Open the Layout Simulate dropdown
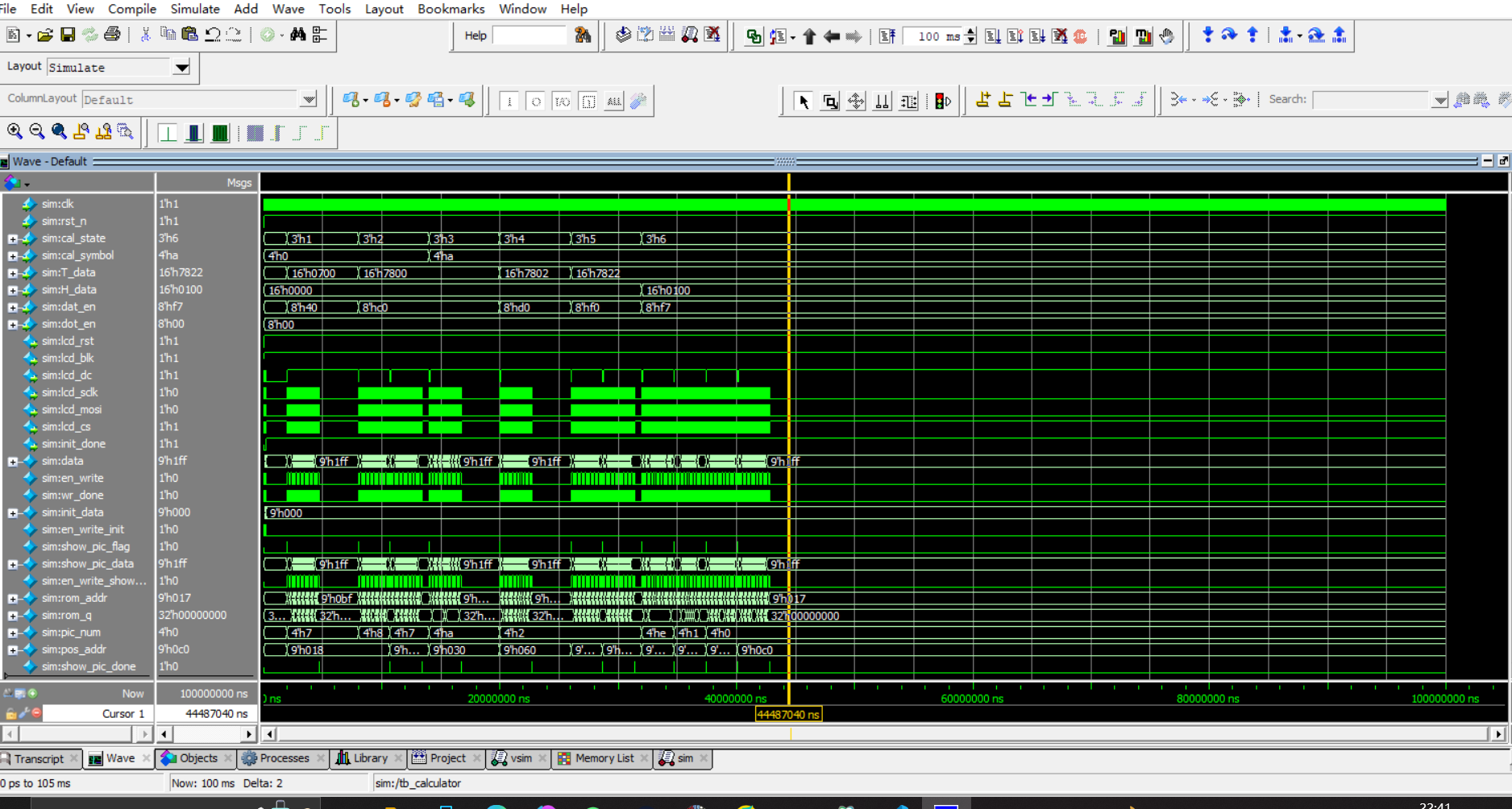Image resolution: width=1512 pixels, height=809 pixels. pyautogui.click(x=182, y=68)
